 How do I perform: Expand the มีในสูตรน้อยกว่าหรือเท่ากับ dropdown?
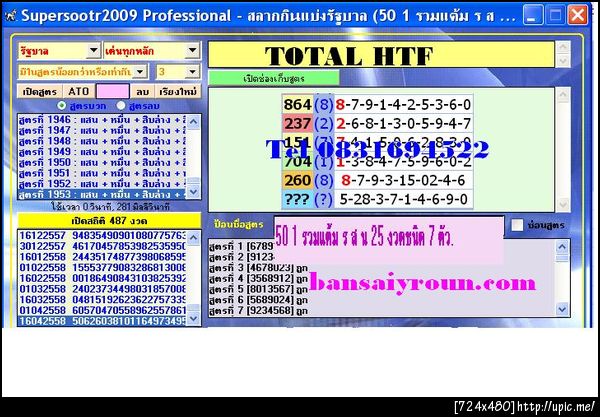click(140, 72)
